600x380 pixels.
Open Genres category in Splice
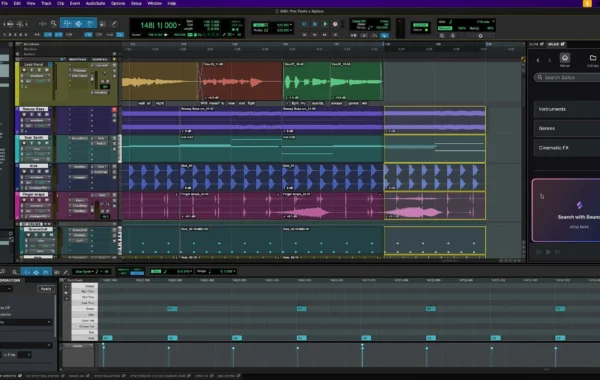(x=567, y=129)
